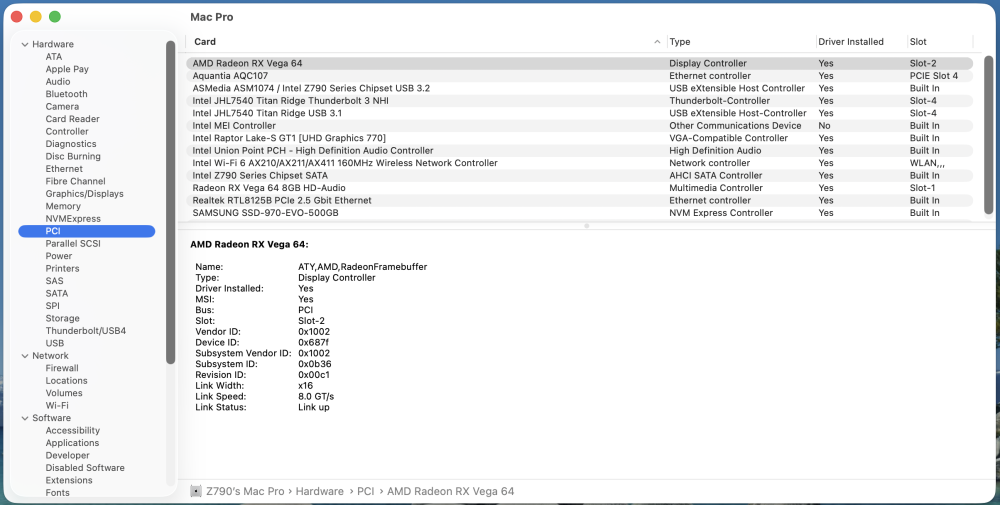Select Controller in the sidebar
Image resolution: width=1000 pixels, height=505 pixels.
67,131
